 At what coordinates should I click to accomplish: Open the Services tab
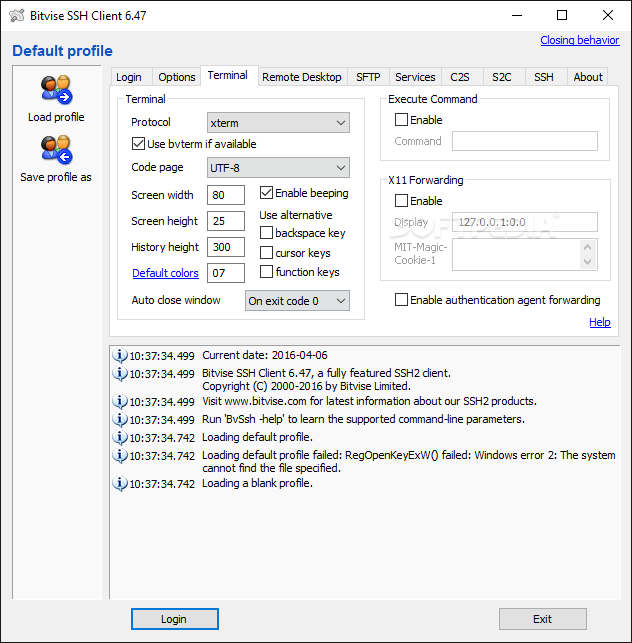(415, 77)
